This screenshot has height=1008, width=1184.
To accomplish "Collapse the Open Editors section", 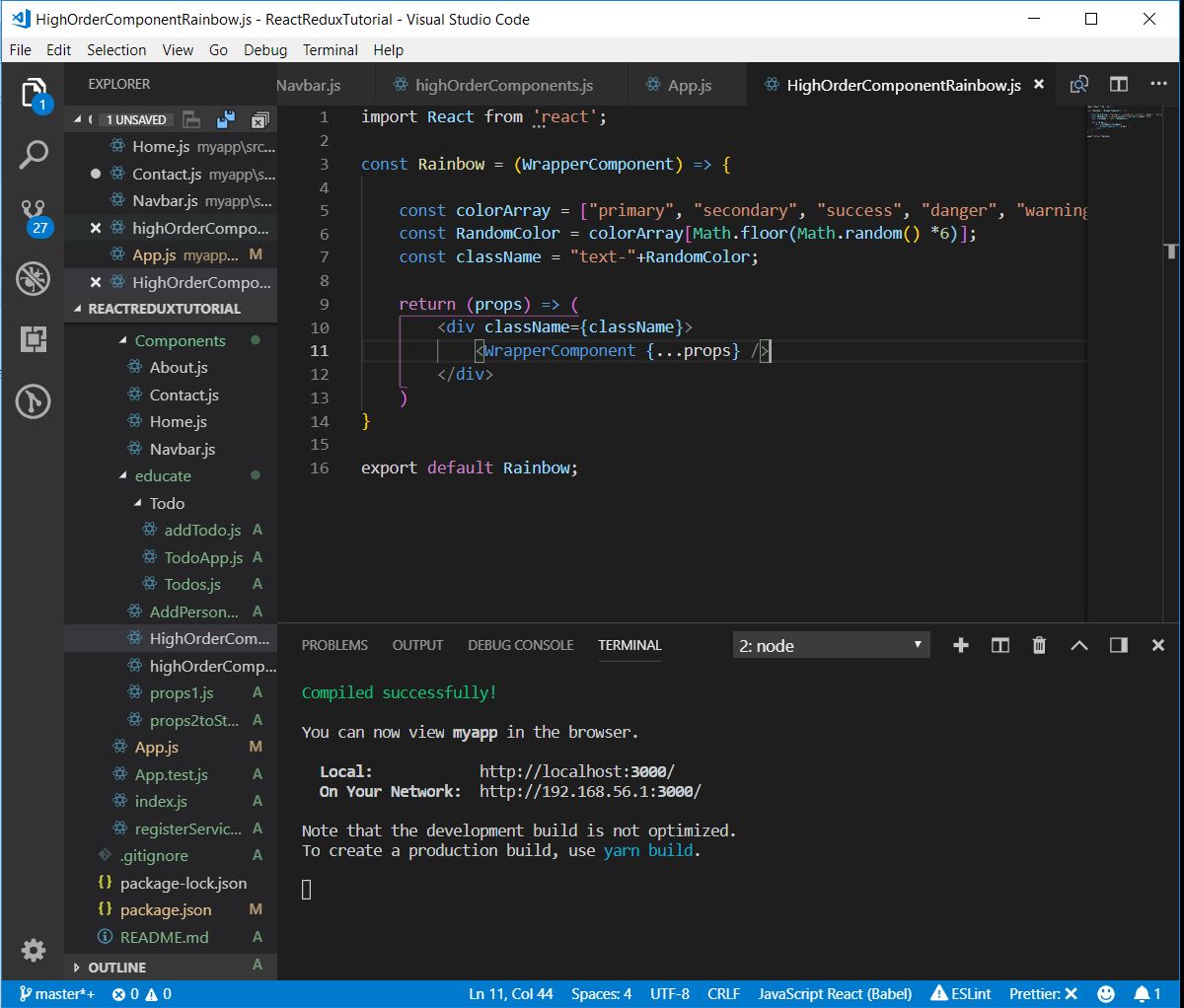I will click(x=78, y=119).
